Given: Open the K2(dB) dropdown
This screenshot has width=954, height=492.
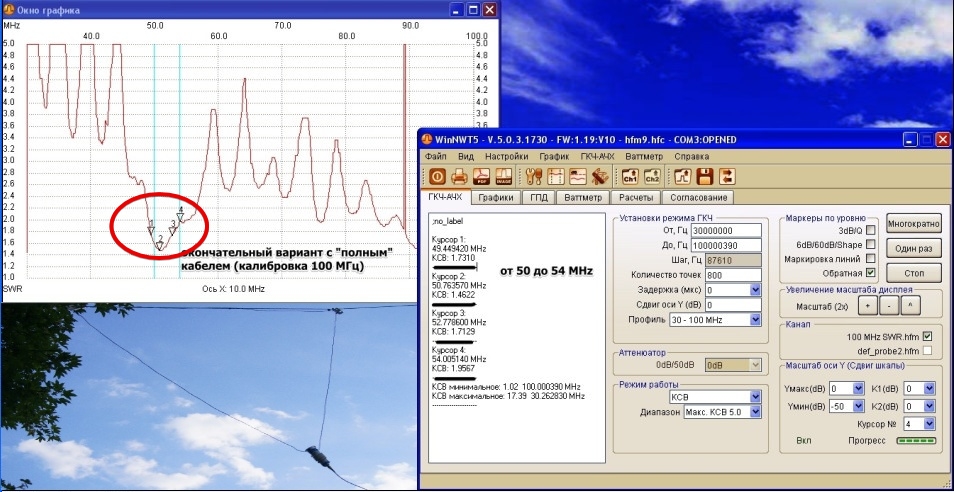Looking at the screenshot, I should point(930,406).
